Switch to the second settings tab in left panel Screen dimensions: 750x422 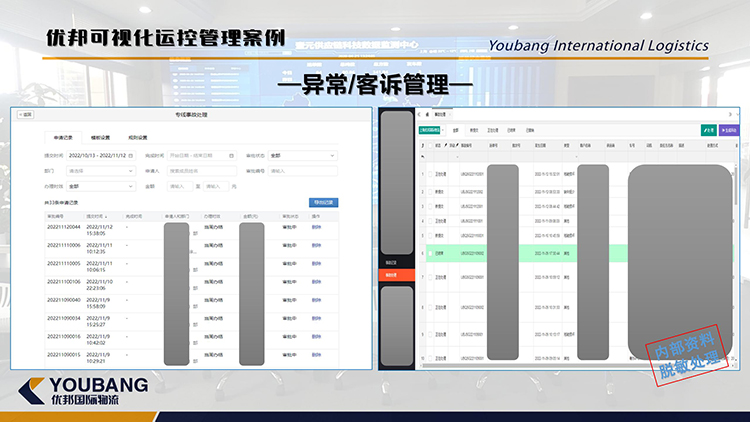(100, 138)
